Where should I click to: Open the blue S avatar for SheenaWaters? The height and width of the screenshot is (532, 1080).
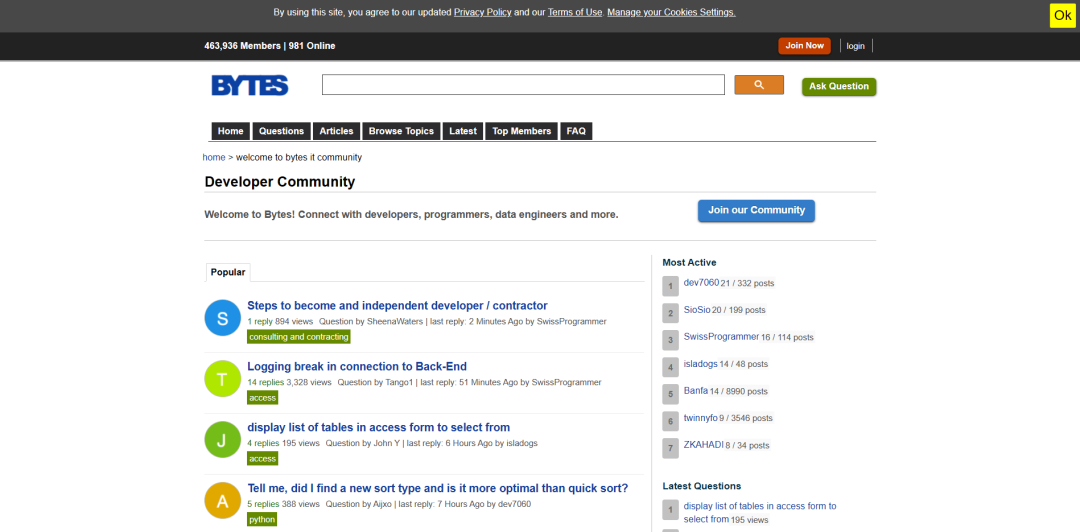pyautogui.click(x=222, y=318)
